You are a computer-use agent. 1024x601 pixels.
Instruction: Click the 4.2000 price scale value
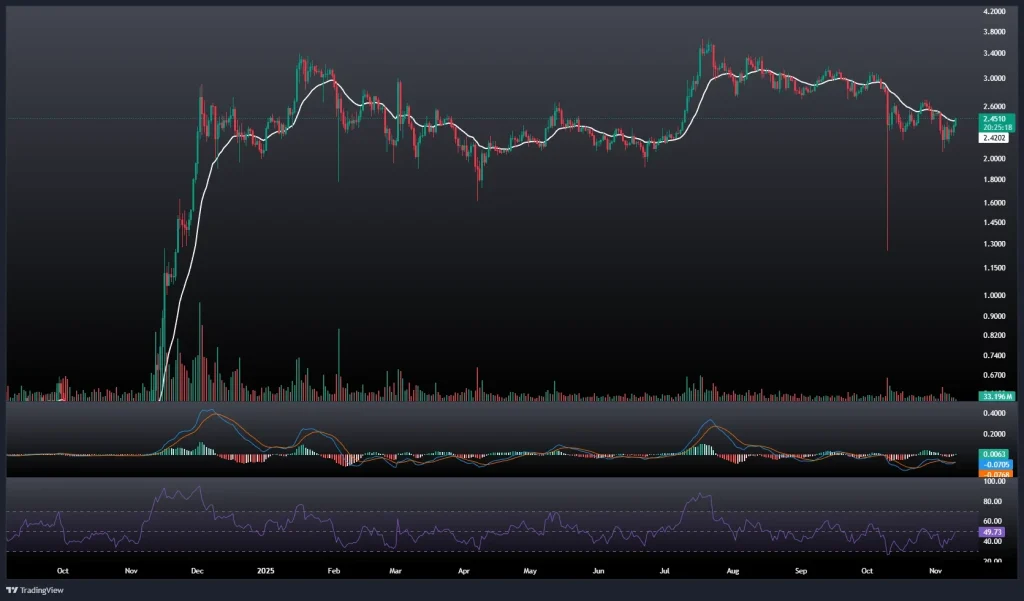click(x=994, y=12)
